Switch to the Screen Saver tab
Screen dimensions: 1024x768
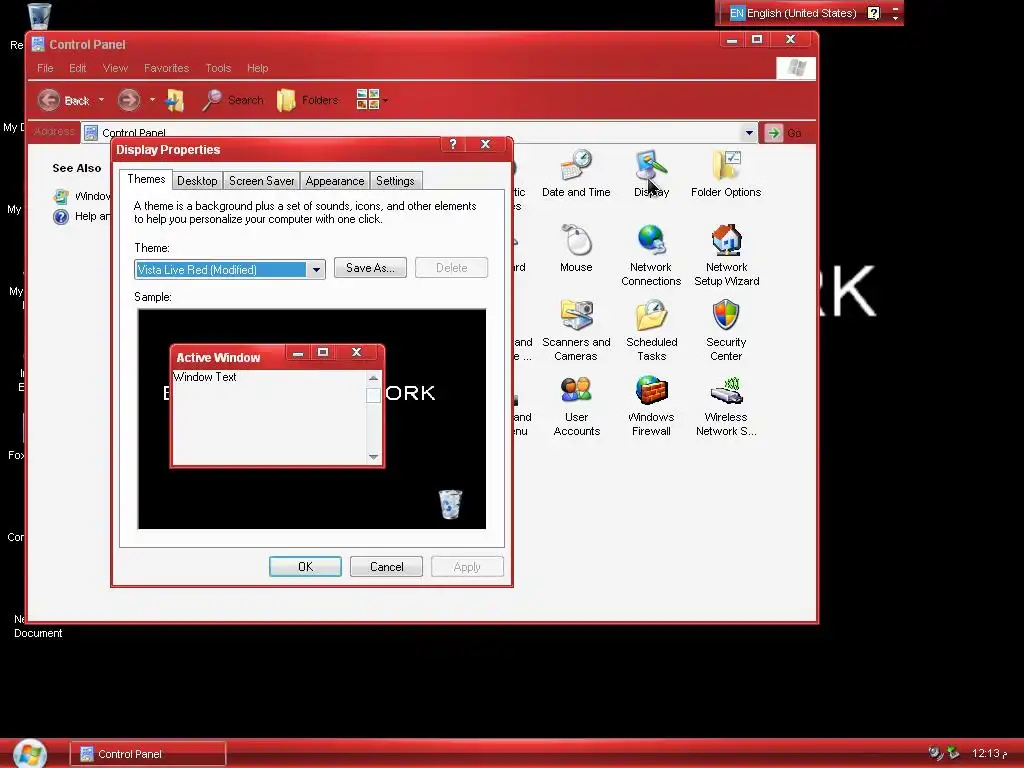[261, 181]
